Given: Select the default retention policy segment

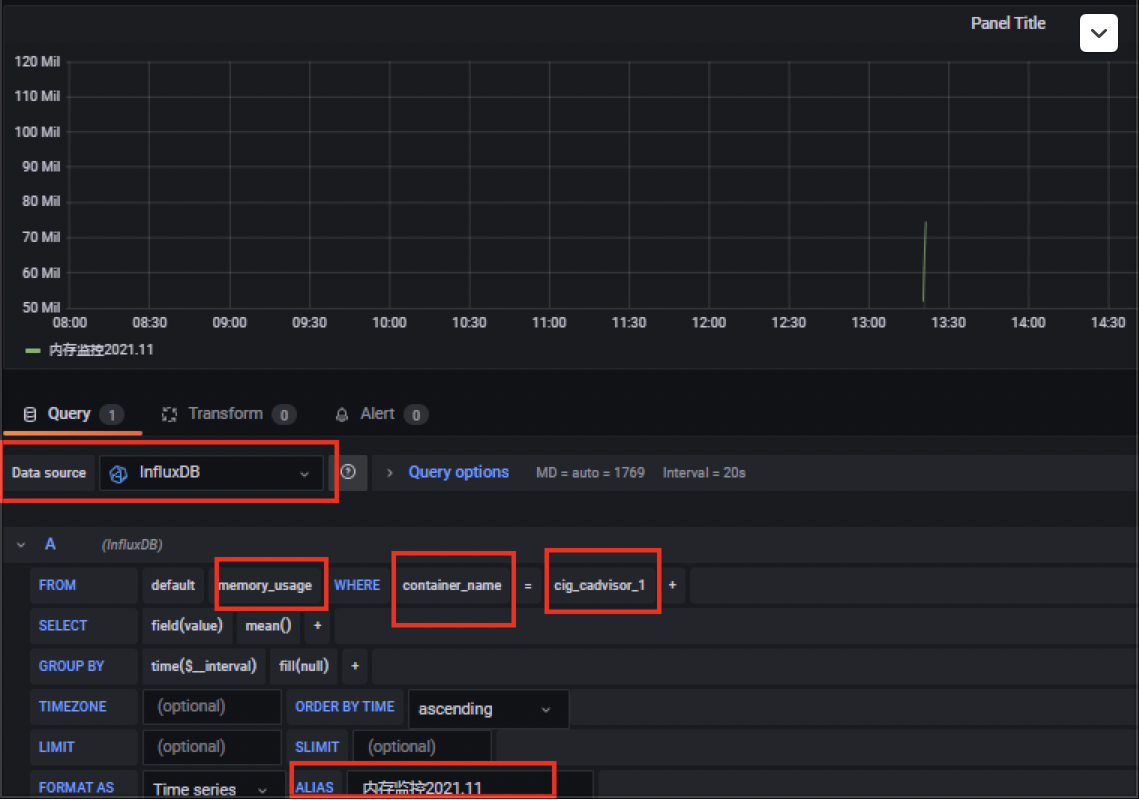Looking at the screenshot, I should 173,585.
